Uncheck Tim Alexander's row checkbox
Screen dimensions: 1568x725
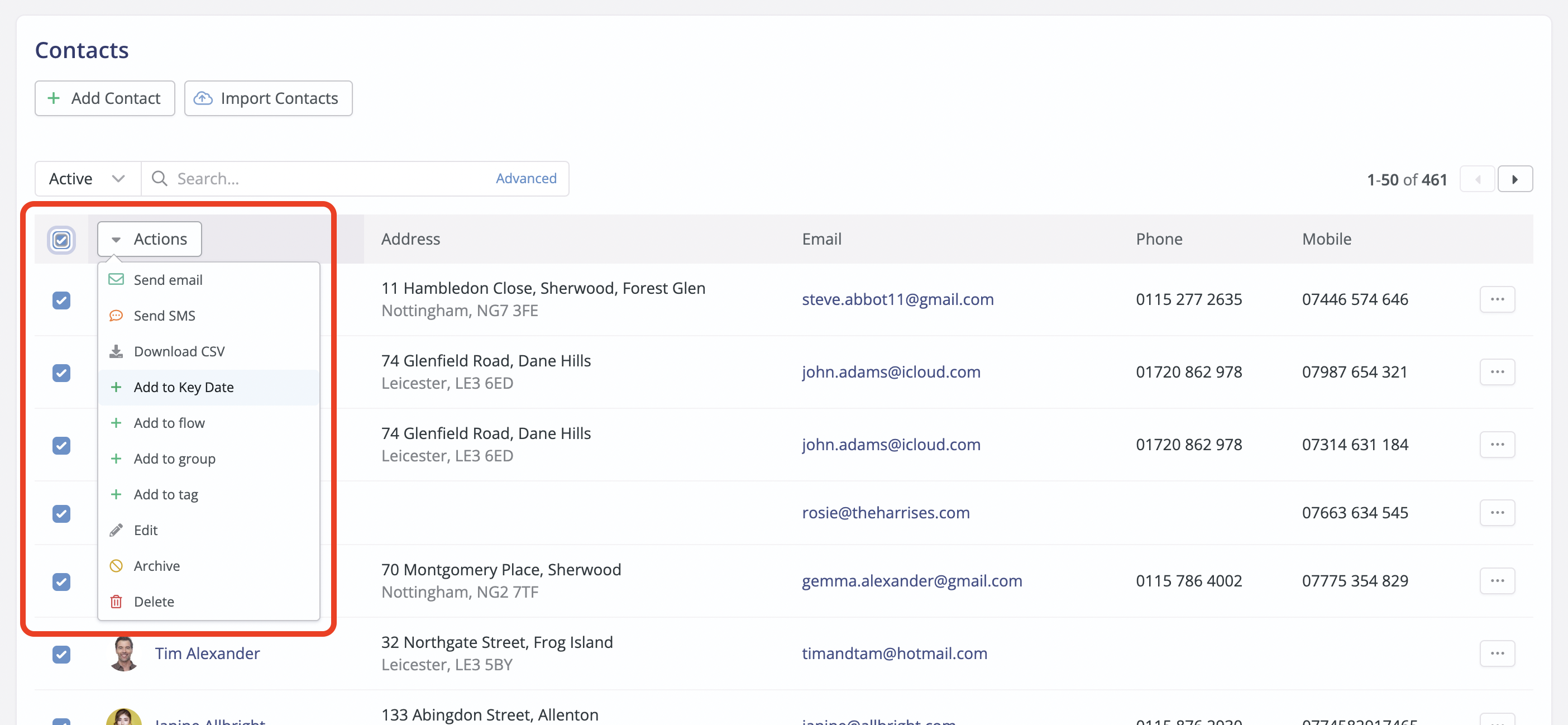61,655
